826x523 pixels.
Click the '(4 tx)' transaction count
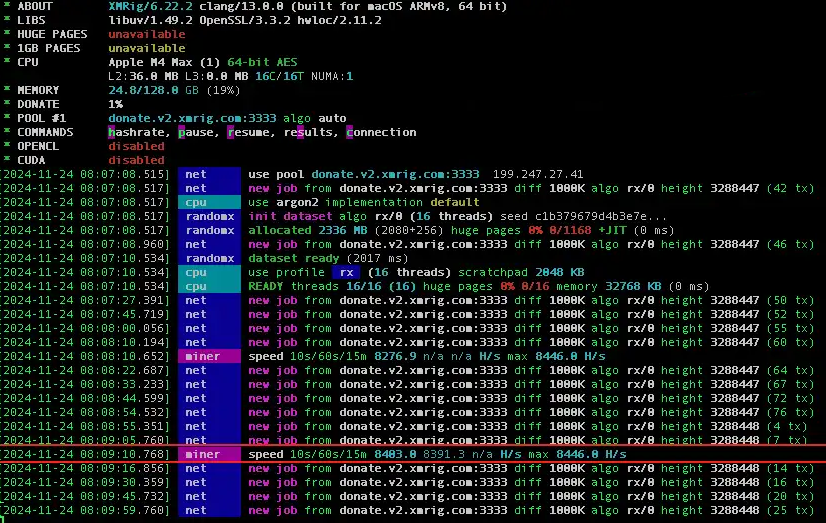[x=786, y=426]
